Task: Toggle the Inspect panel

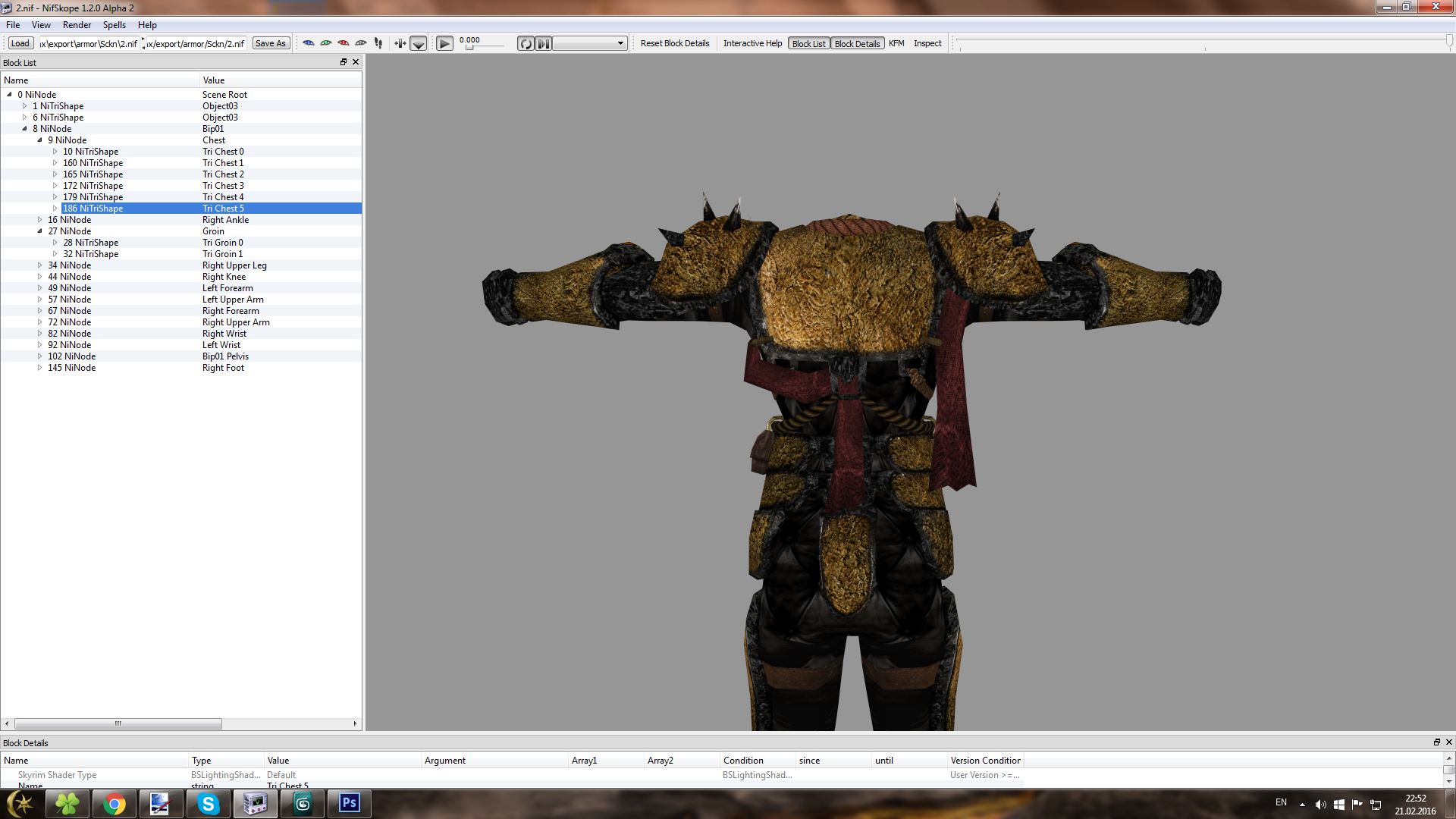Action: pos(927,43)
